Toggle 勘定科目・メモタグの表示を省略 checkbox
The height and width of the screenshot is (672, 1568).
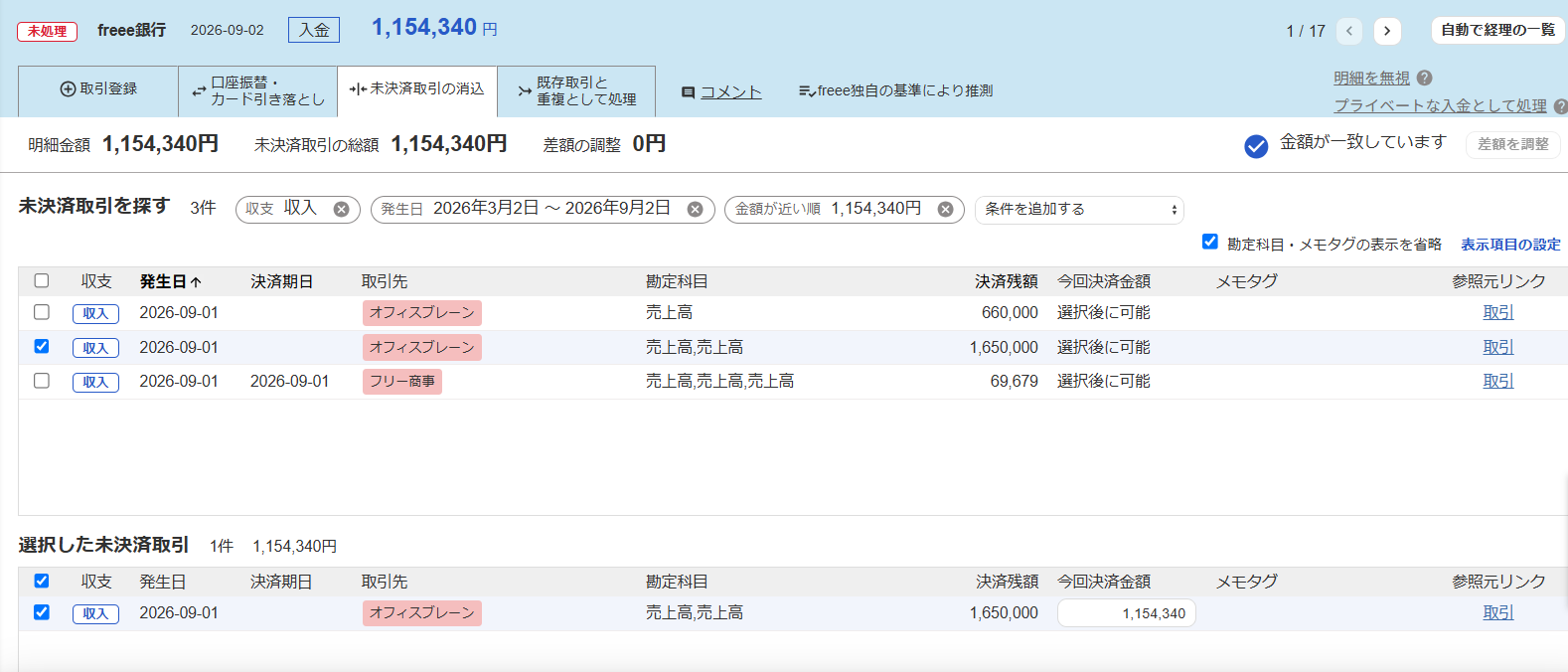pyautogui.click(x=1210, y=242)
